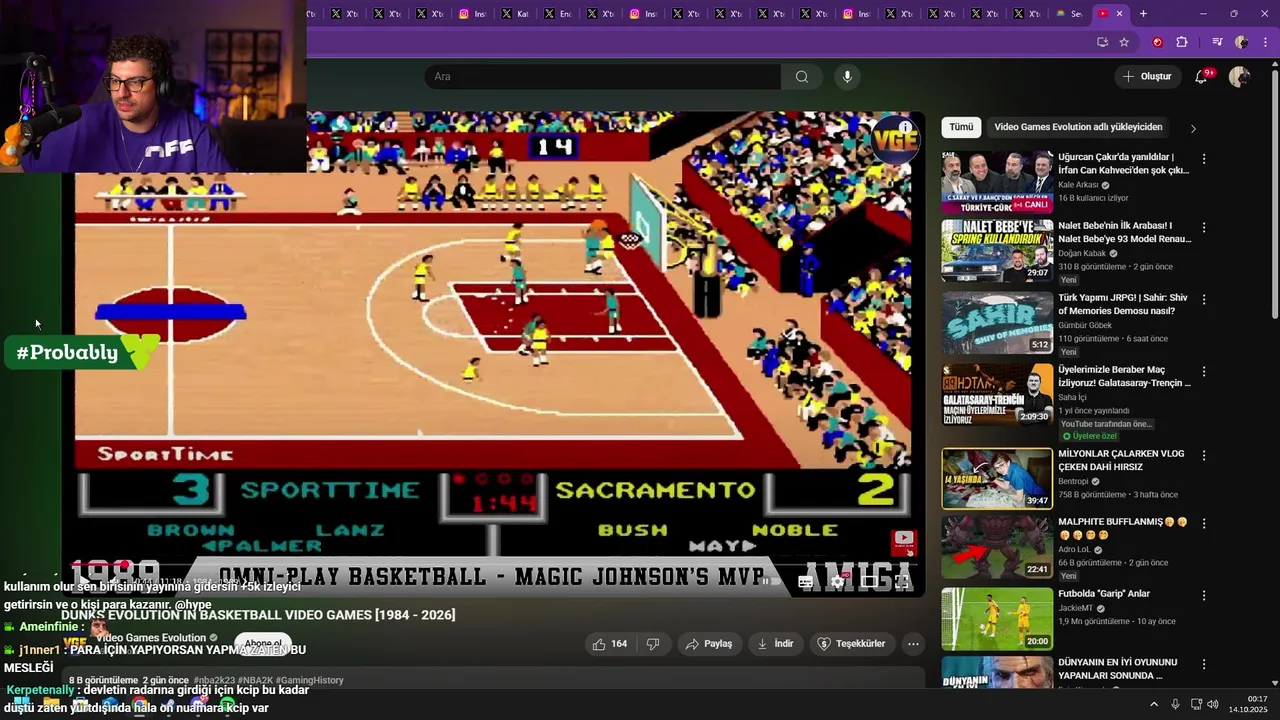Click the İndir download button
The height and width of the screenshot is (720, 1280).
click(x=774, y=644)
